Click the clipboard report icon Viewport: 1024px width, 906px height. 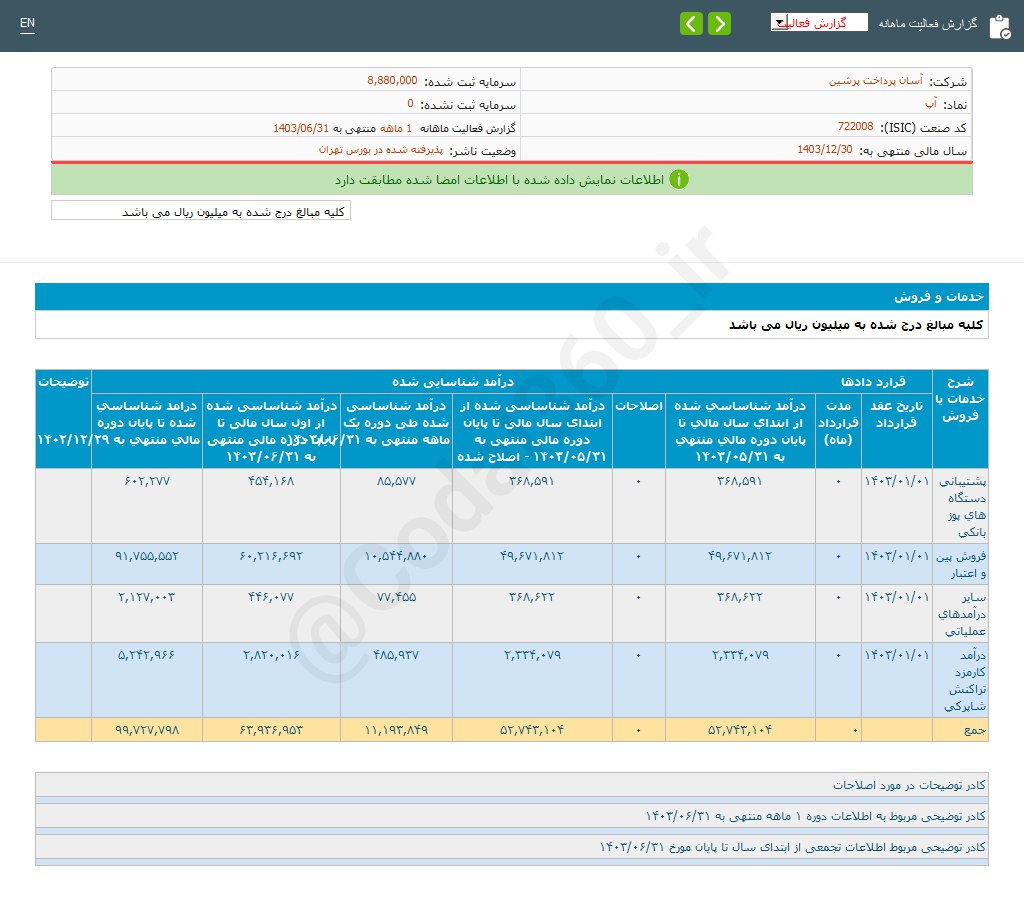[1000, 26]
